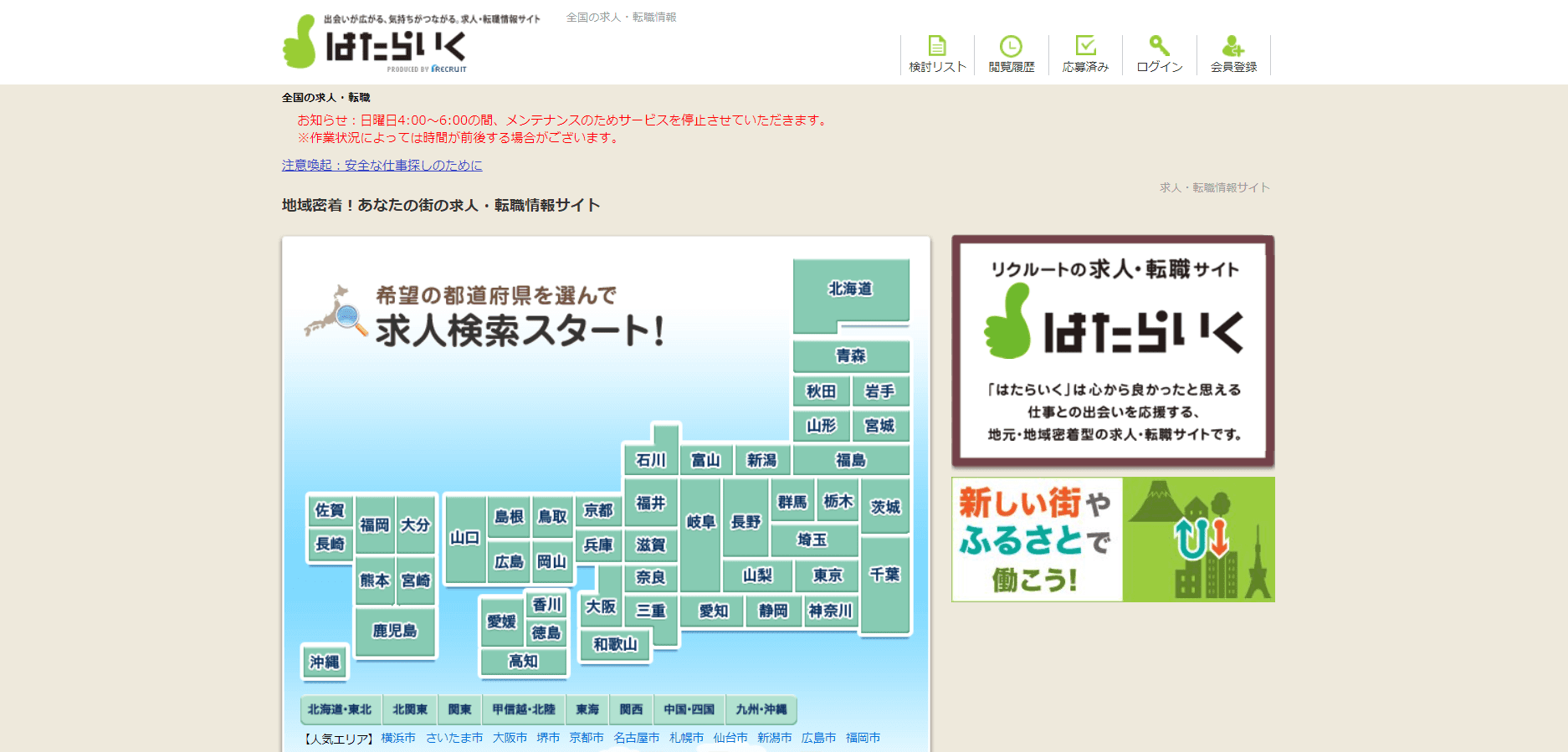1568x752 pixels.
Task: Open the さいたま市 popular area link
Action: click(454, 738)
